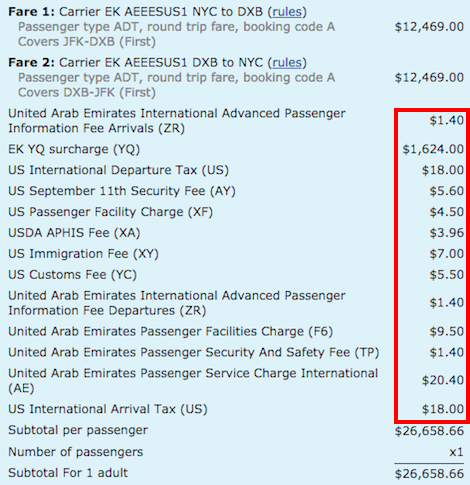This screenshot has height=485, width=470.
Task: Open the rules link for Fare 1
Action: pyautogui.click(x=287, y=12)
